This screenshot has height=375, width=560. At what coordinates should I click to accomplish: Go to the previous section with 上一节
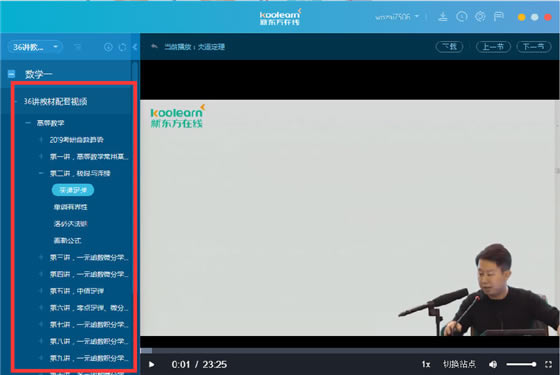[493, 46]
